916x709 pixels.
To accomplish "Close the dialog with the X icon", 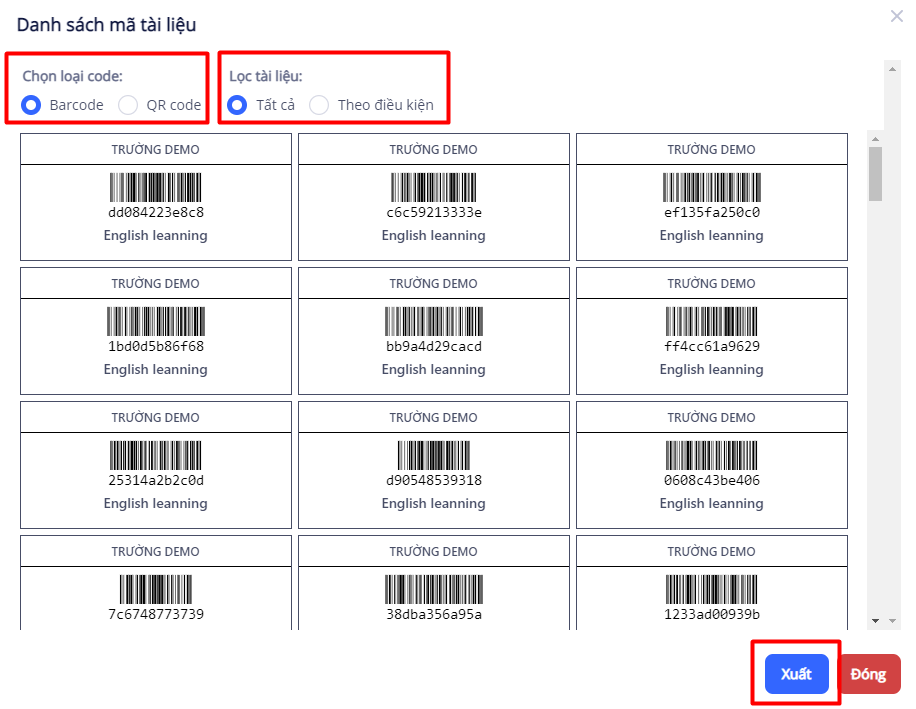I will tap(896, 16).
